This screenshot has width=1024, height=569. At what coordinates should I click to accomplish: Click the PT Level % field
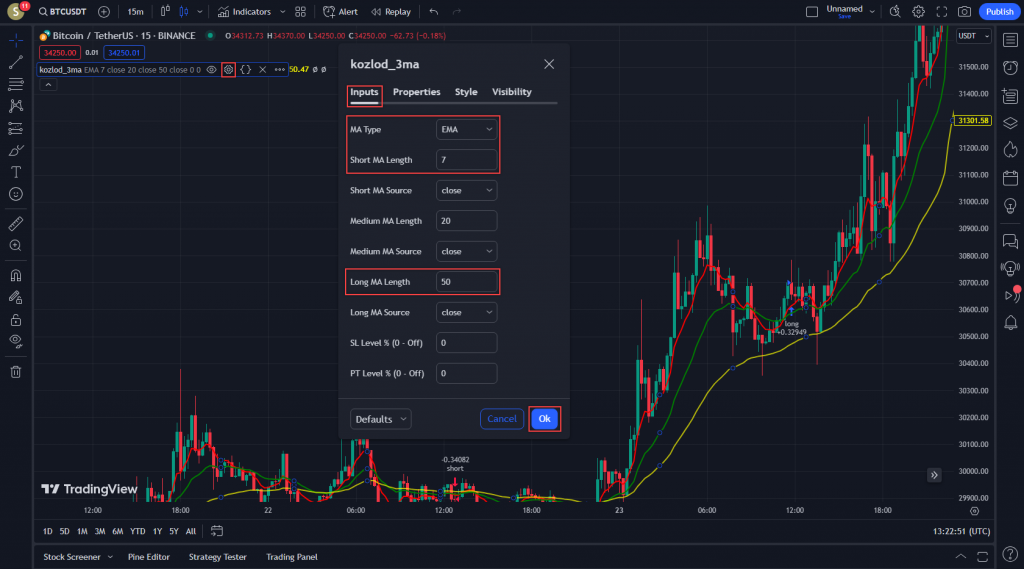(x=466, y=374)
